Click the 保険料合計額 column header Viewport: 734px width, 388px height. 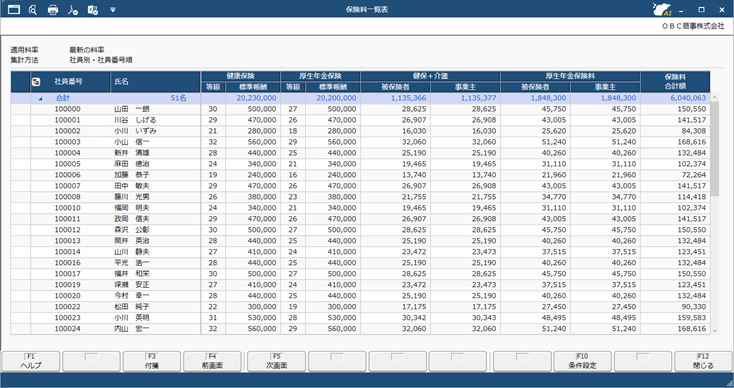pos(675,81)
